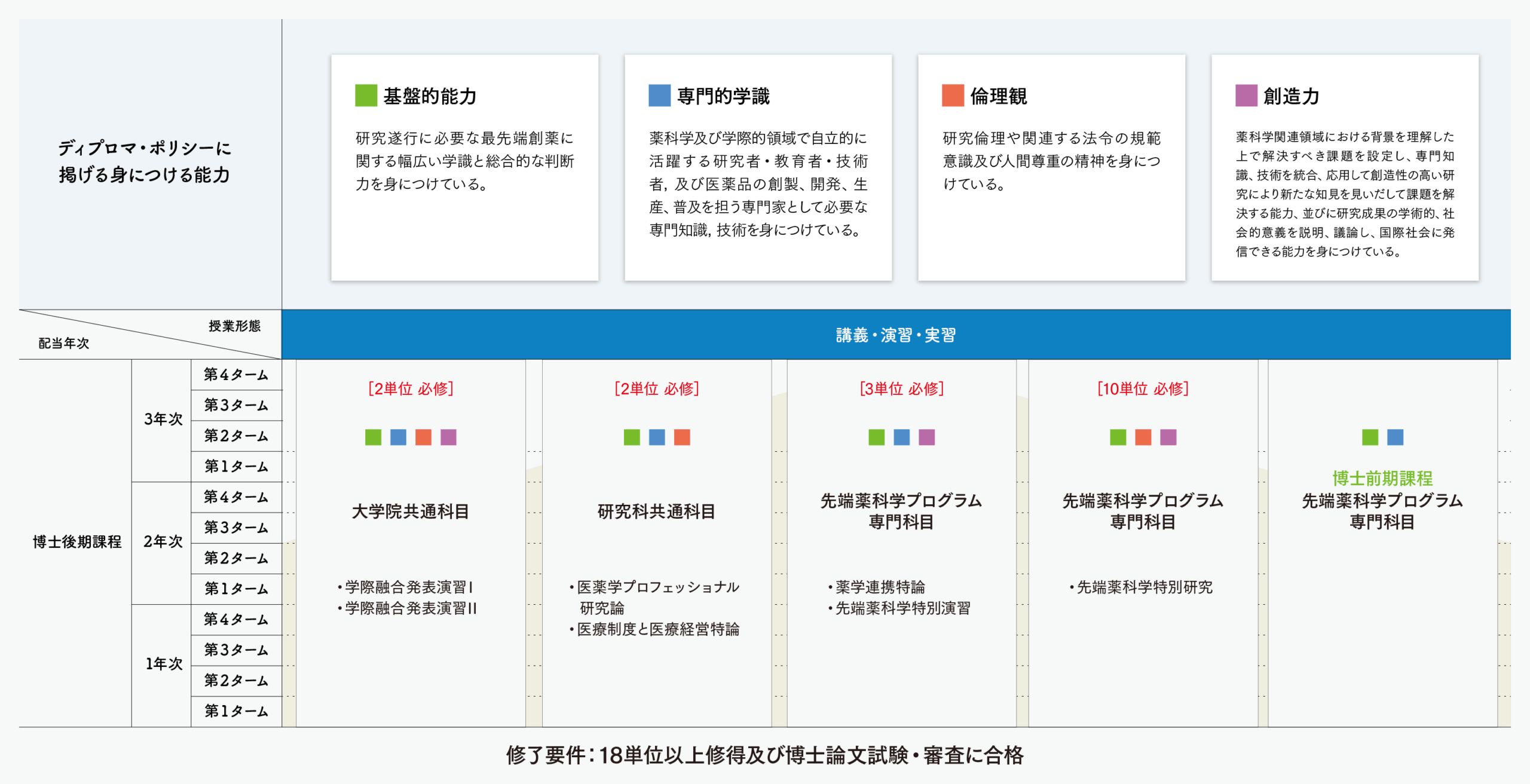The height and width of the screenshot is (784, 1530).
Task: Click purple square under 3単位 必修
Action: click(x=926, y=437)
